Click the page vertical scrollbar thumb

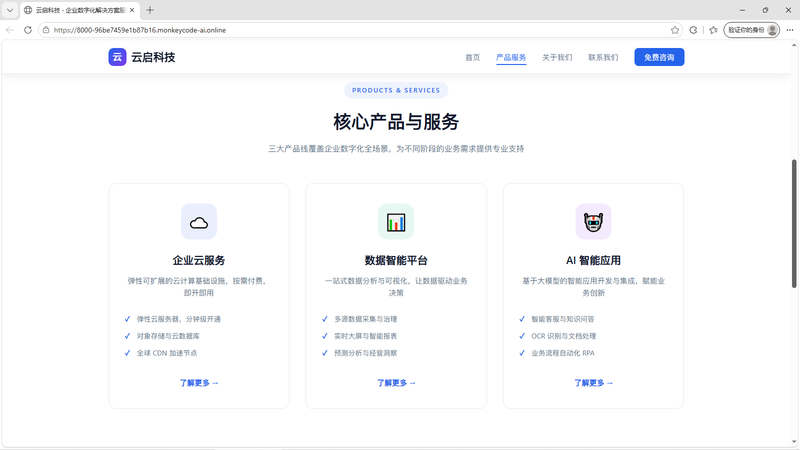(x=794, y=223)
